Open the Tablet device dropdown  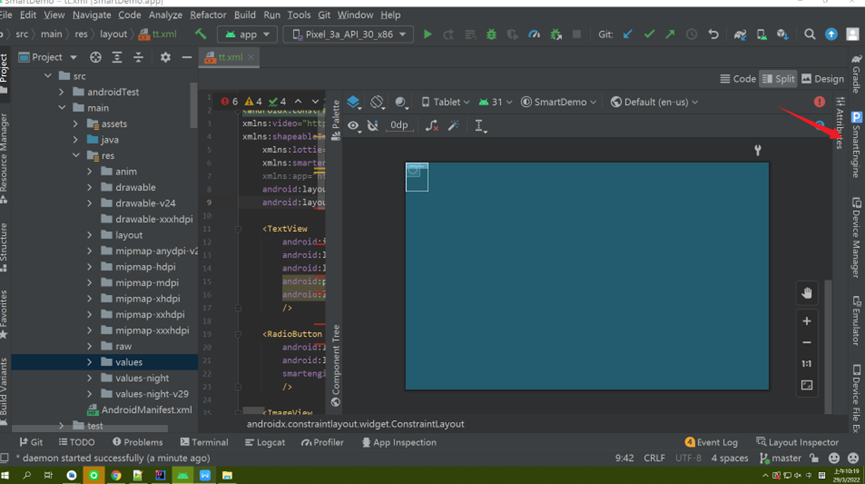(445, 102)
